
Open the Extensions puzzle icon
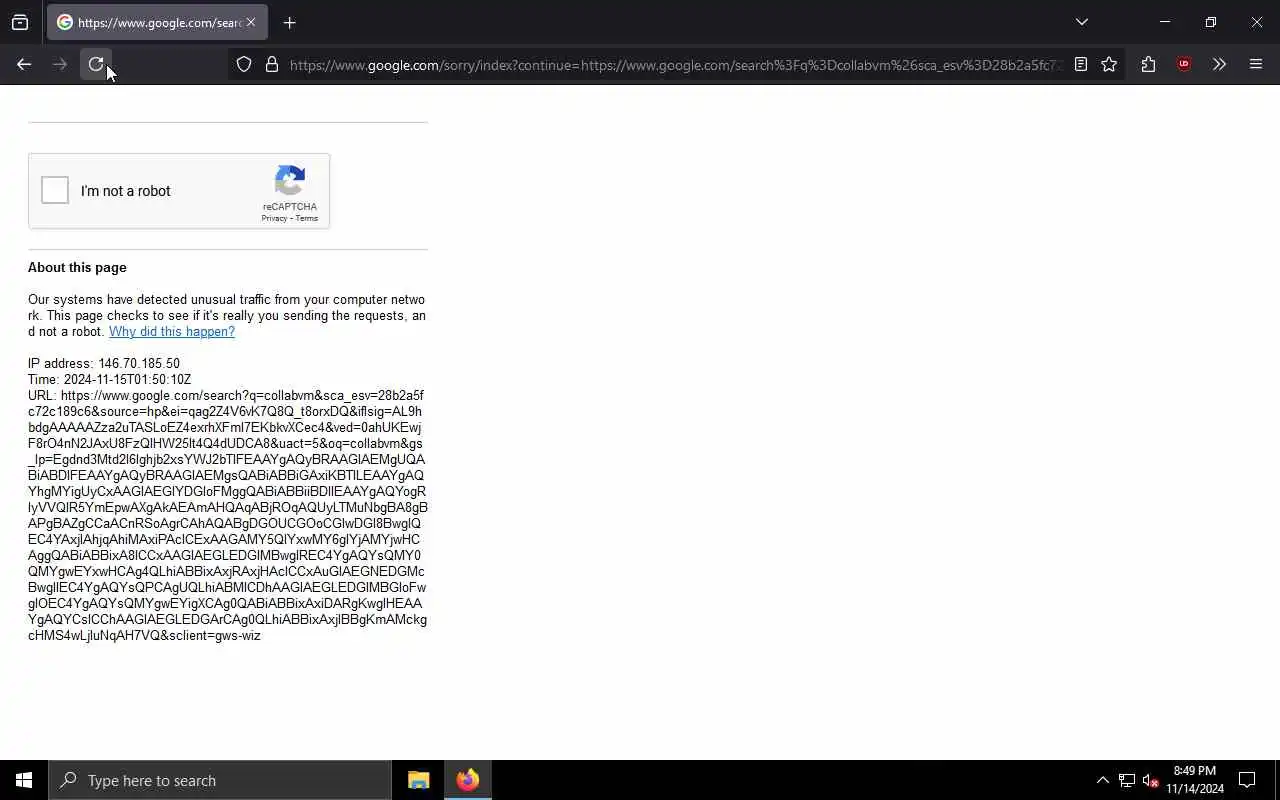point(1148,65)
